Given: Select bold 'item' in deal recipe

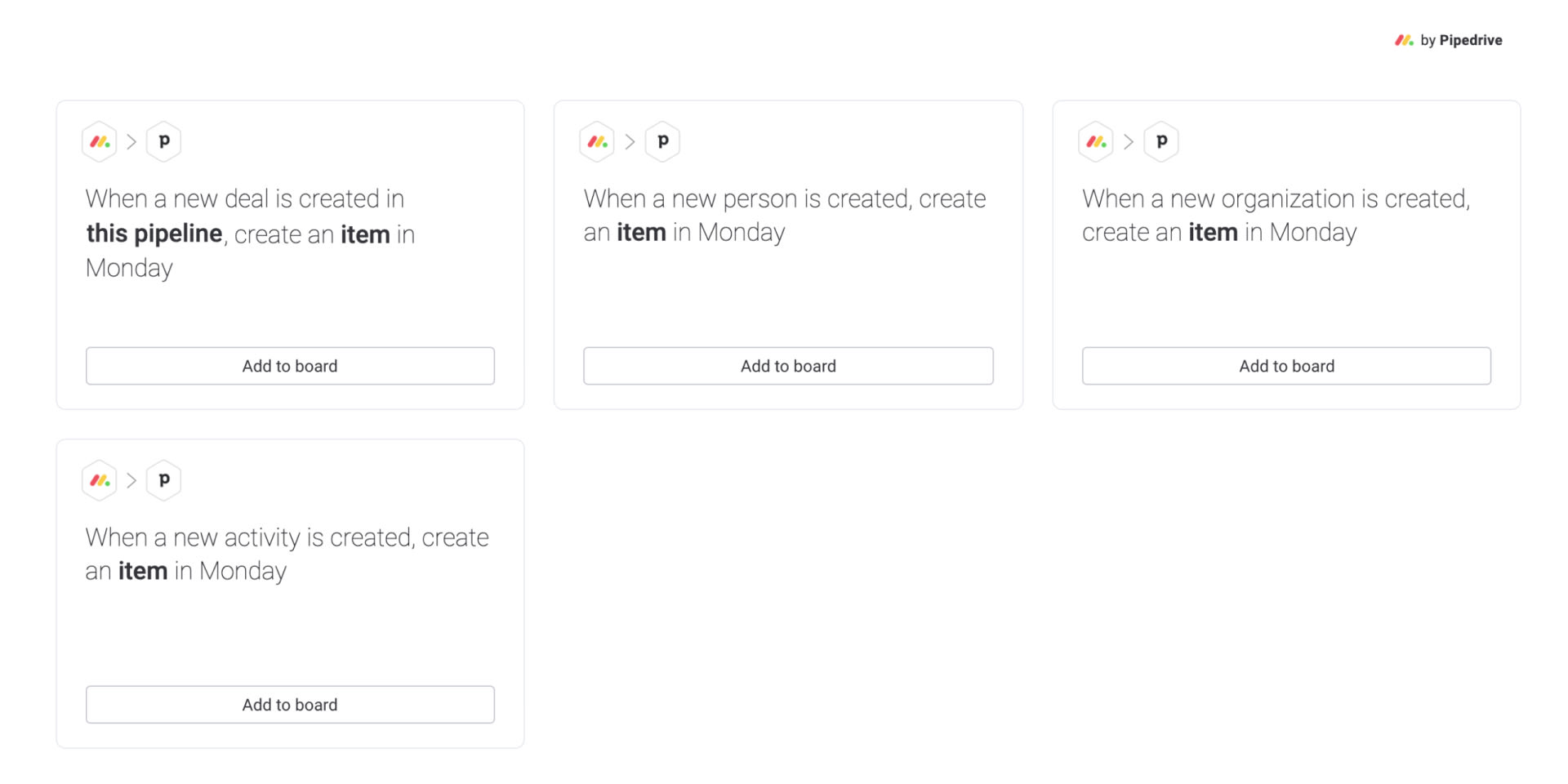Looking at the screenshot, I should coord(365,234).
